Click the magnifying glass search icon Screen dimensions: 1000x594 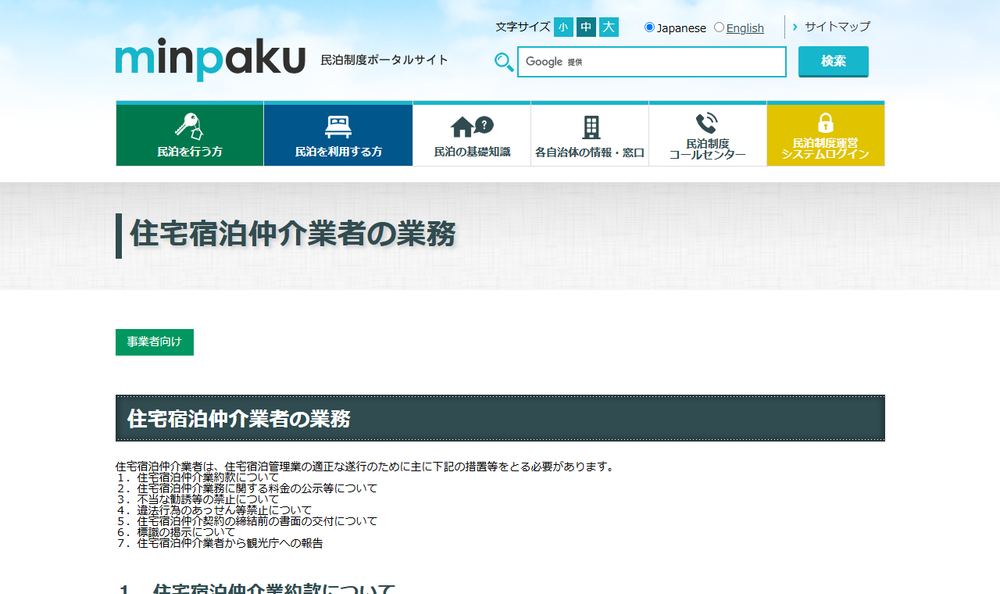[504, 63]
